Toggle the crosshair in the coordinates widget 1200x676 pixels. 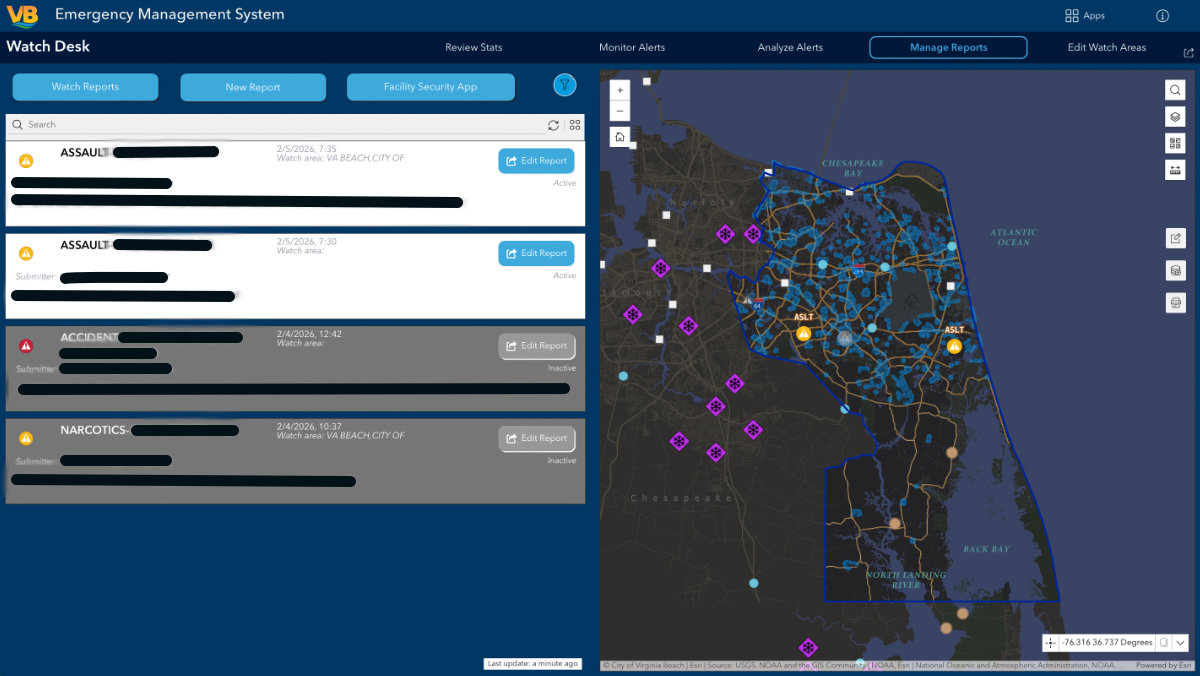pos(1050,643)
